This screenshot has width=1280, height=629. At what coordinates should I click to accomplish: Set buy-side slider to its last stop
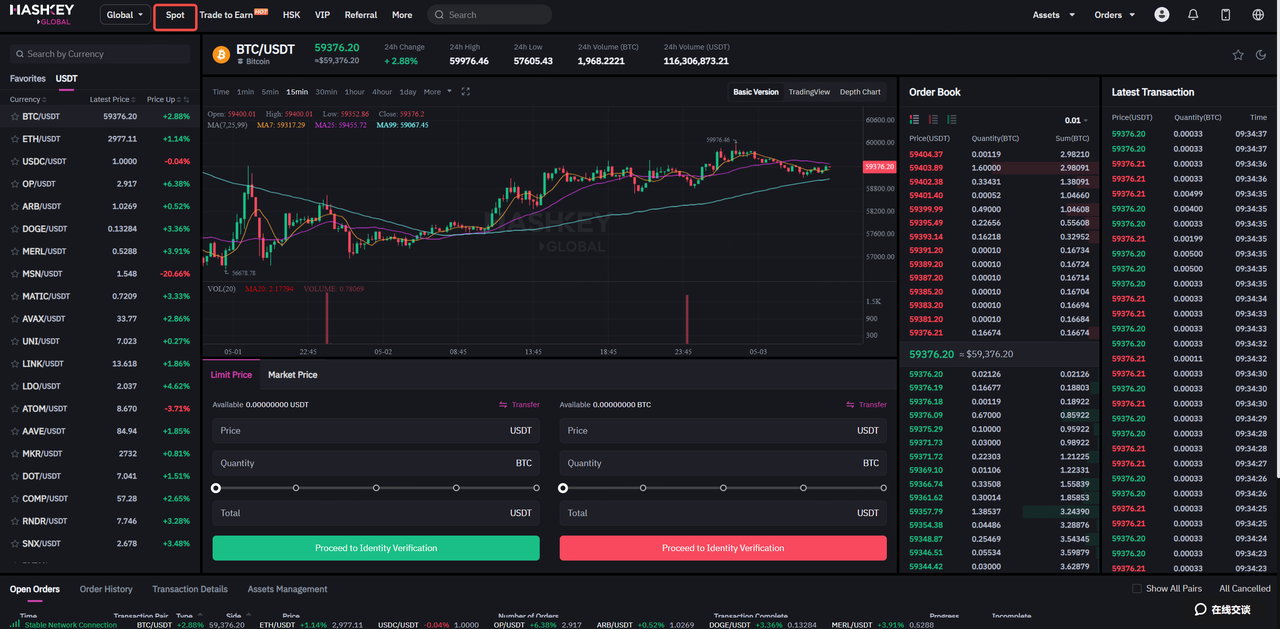pyautogui.click(x=536, y=488)
